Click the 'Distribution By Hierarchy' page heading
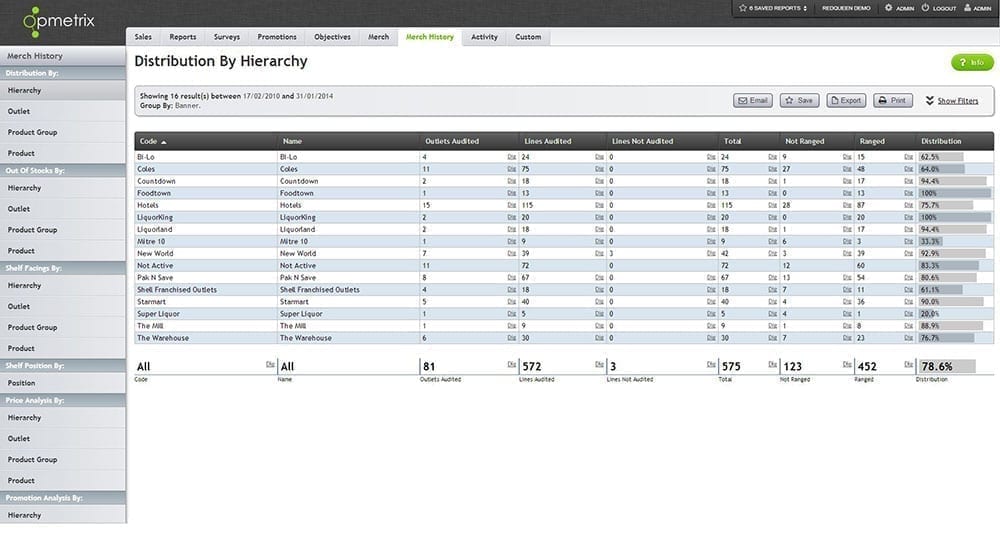Screen dimensions: 1000x533 point(221,61)
